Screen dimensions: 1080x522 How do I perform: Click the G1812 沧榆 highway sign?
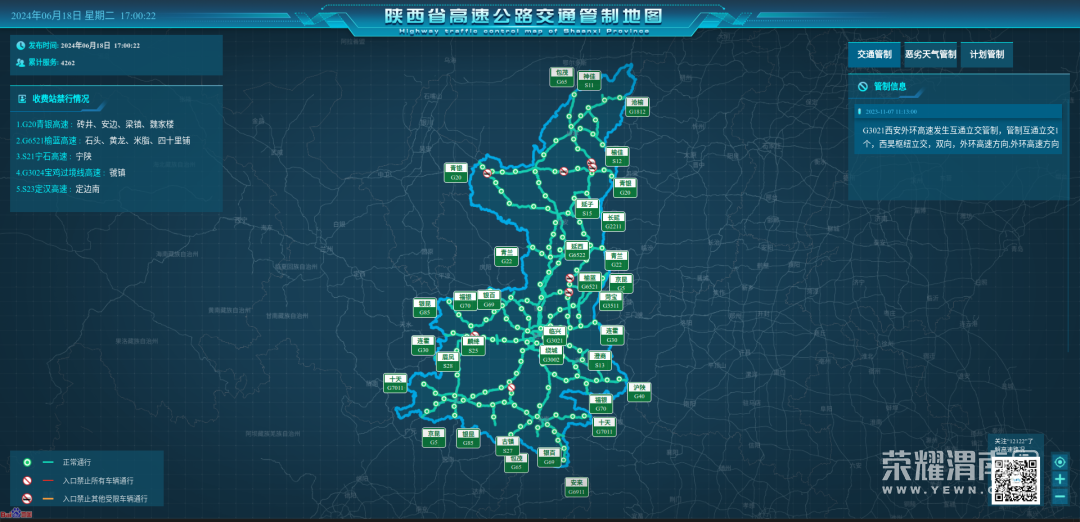[x=638, y=107]
